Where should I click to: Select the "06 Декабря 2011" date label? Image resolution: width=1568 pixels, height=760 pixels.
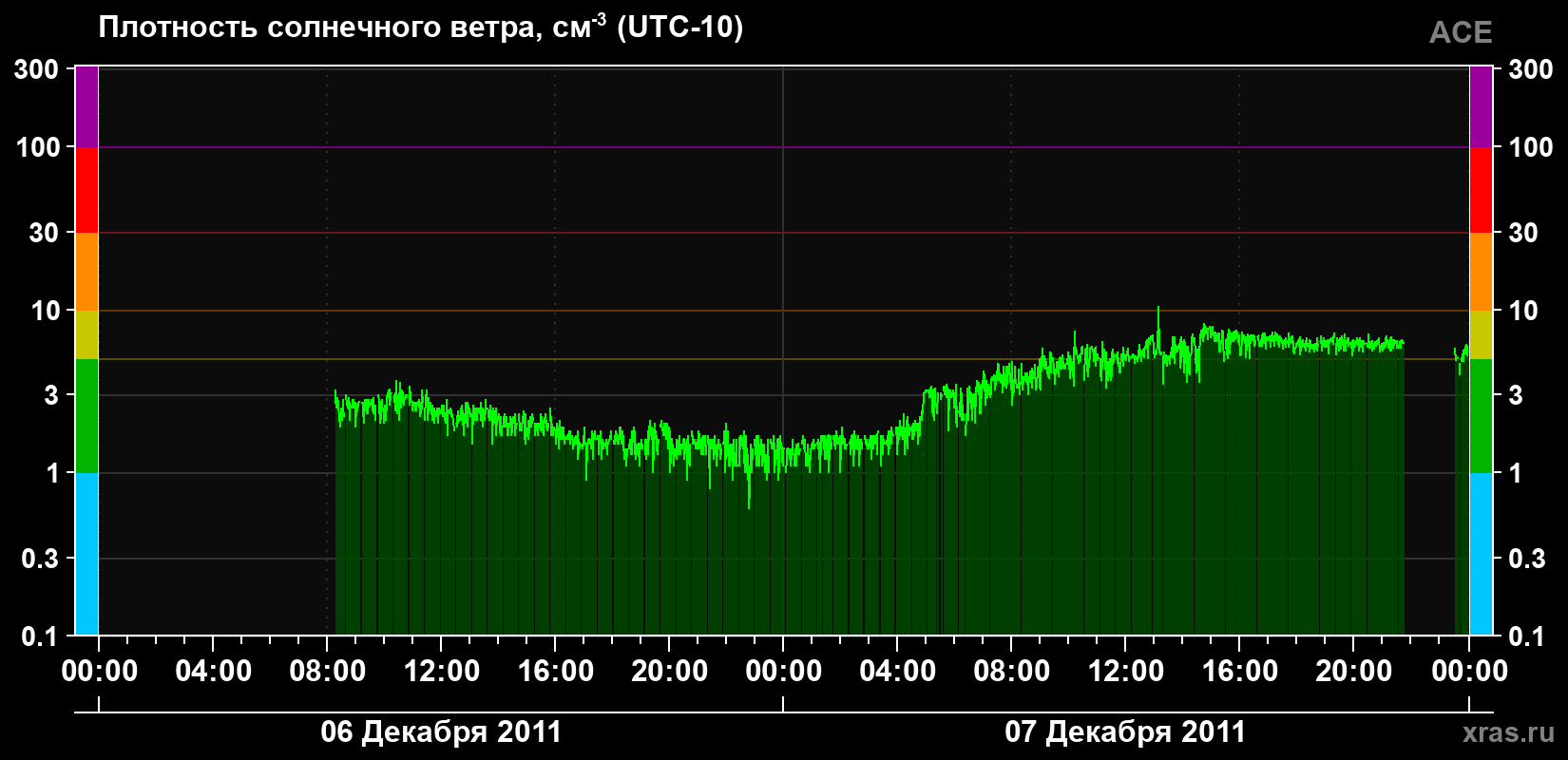(441, 731)
